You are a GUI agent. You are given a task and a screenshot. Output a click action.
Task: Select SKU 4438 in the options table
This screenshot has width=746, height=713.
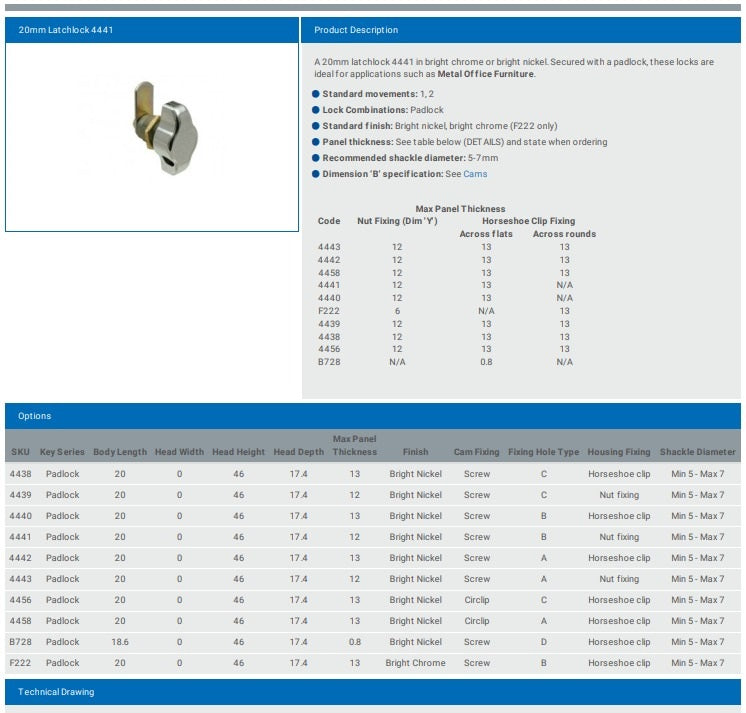[x=21, y=474]
